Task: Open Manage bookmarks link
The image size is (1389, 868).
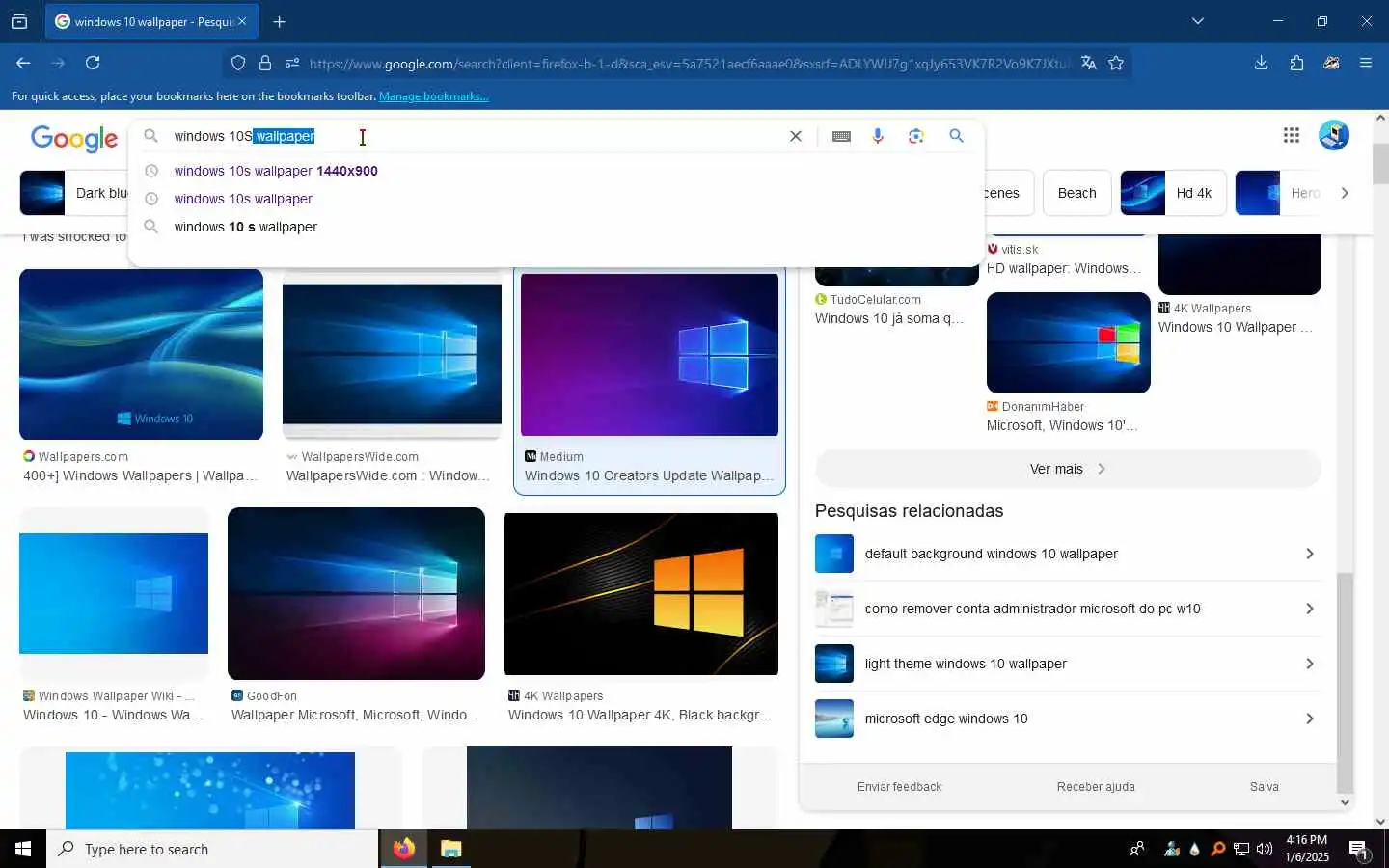Action: pyautogui.click(x=434, y=96)
